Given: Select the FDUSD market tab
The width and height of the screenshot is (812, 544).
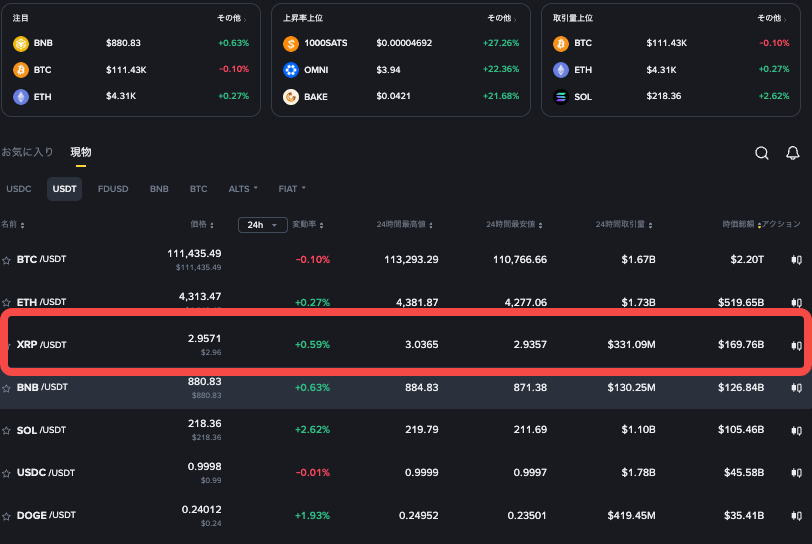Looking at the screenshot, I should [112, 188].
